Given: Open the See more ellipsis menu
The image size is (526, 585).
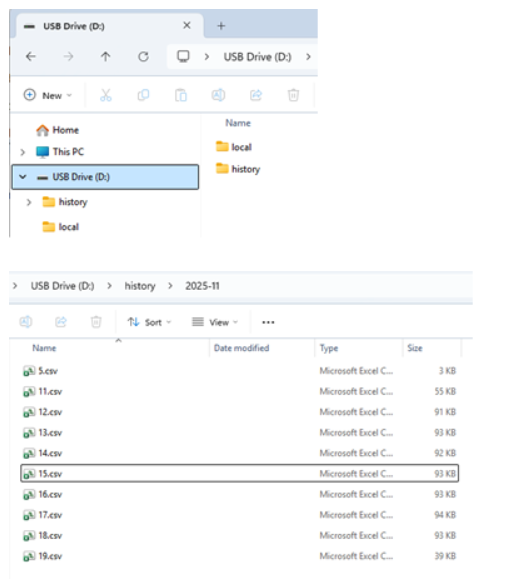Looking at the screenshot, I should coord(268,322).
